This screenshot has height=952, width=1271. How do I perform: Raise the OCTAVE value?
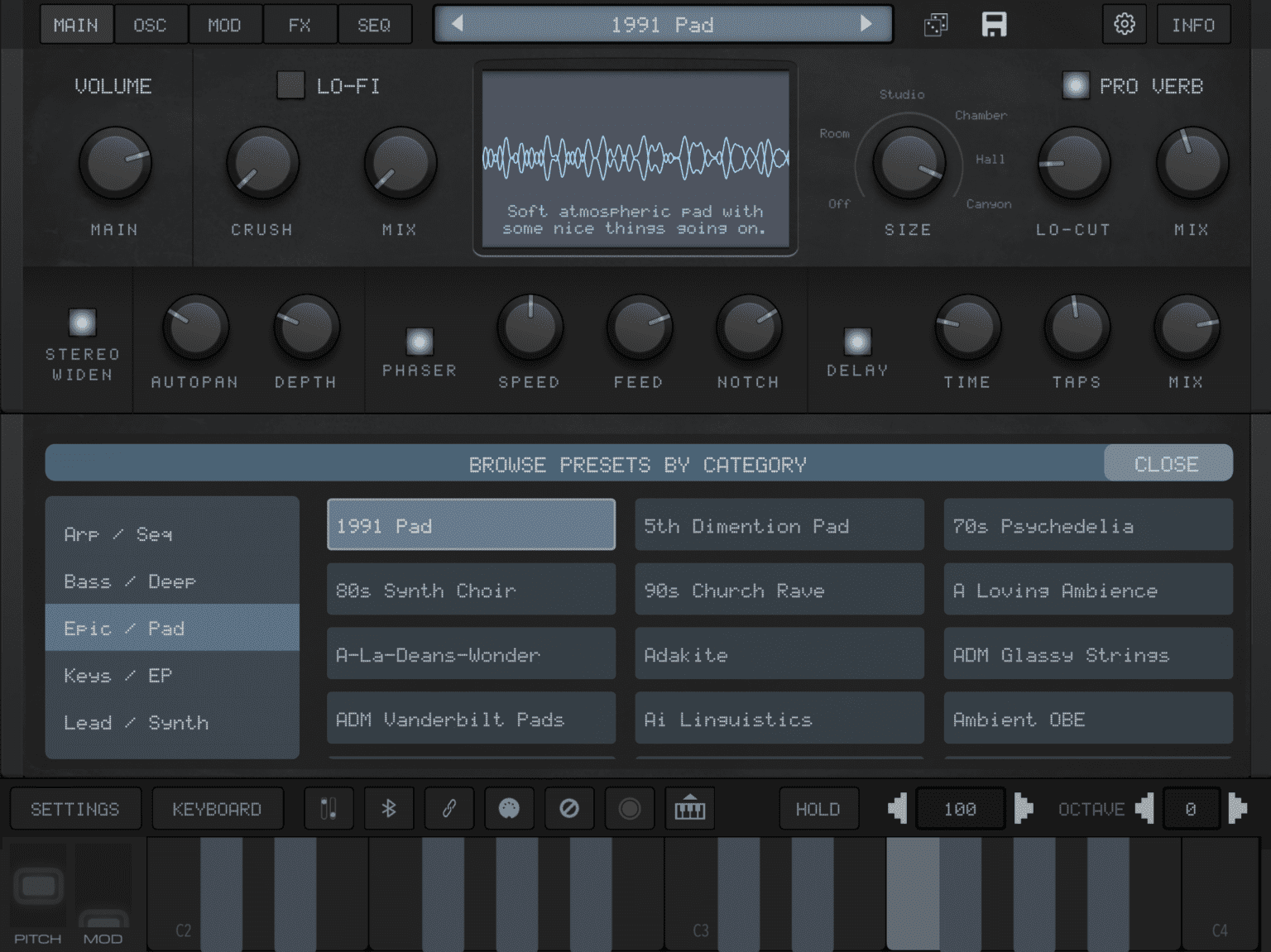[x=1238, y=807]
